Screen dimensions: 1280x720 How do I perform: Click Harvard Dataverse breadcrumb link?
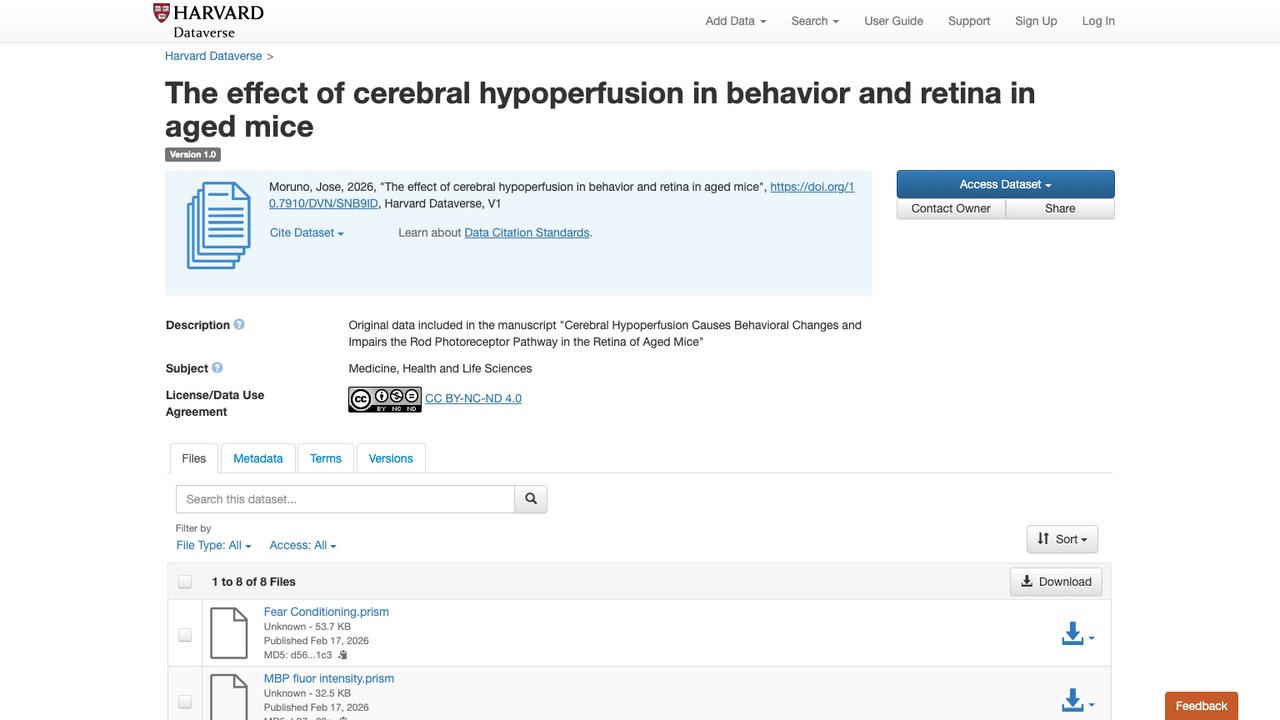(x=213, y=56)
